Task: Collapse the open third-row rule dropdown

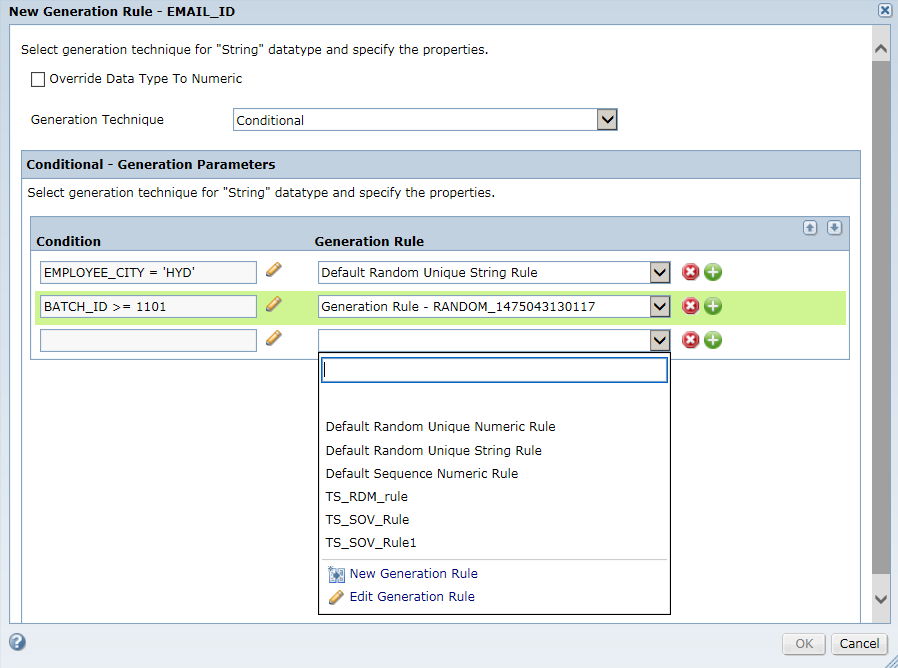Action: (660, 340)
